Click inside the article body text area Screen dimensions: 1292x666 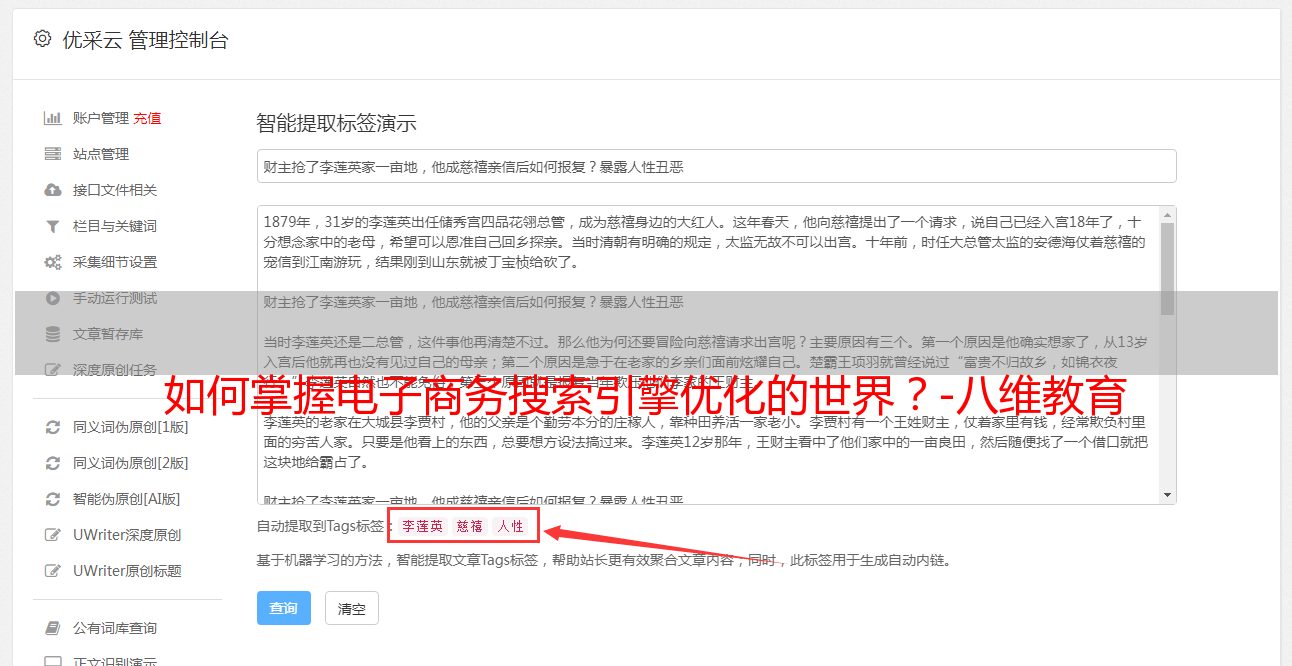[708, 355]
